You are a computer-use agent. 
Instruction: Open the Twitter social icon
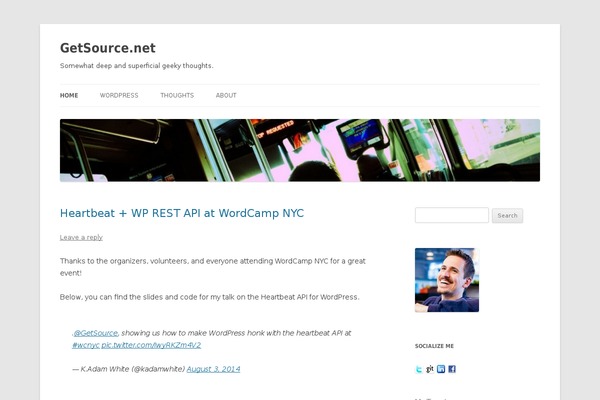pyautogui.click(x=419, y=369)
